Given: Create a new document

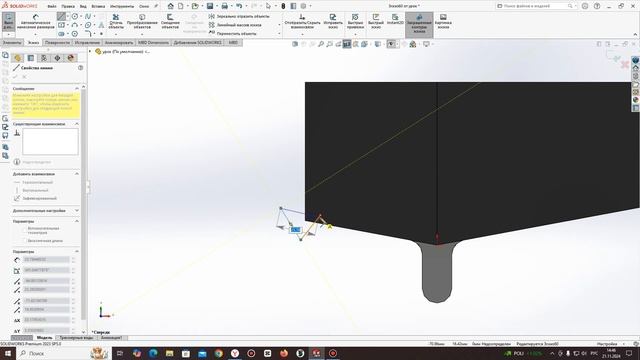Looking at the screenshot, I should (x=180, y=6).
